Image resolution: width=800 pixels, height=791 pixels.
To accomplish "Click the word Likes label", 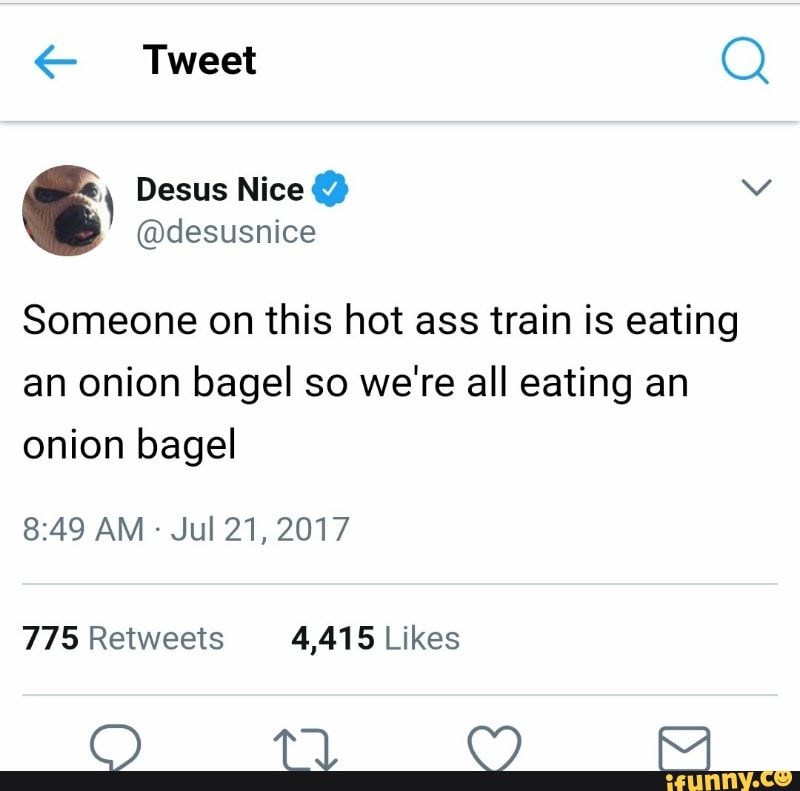I will tap(422, 638).
